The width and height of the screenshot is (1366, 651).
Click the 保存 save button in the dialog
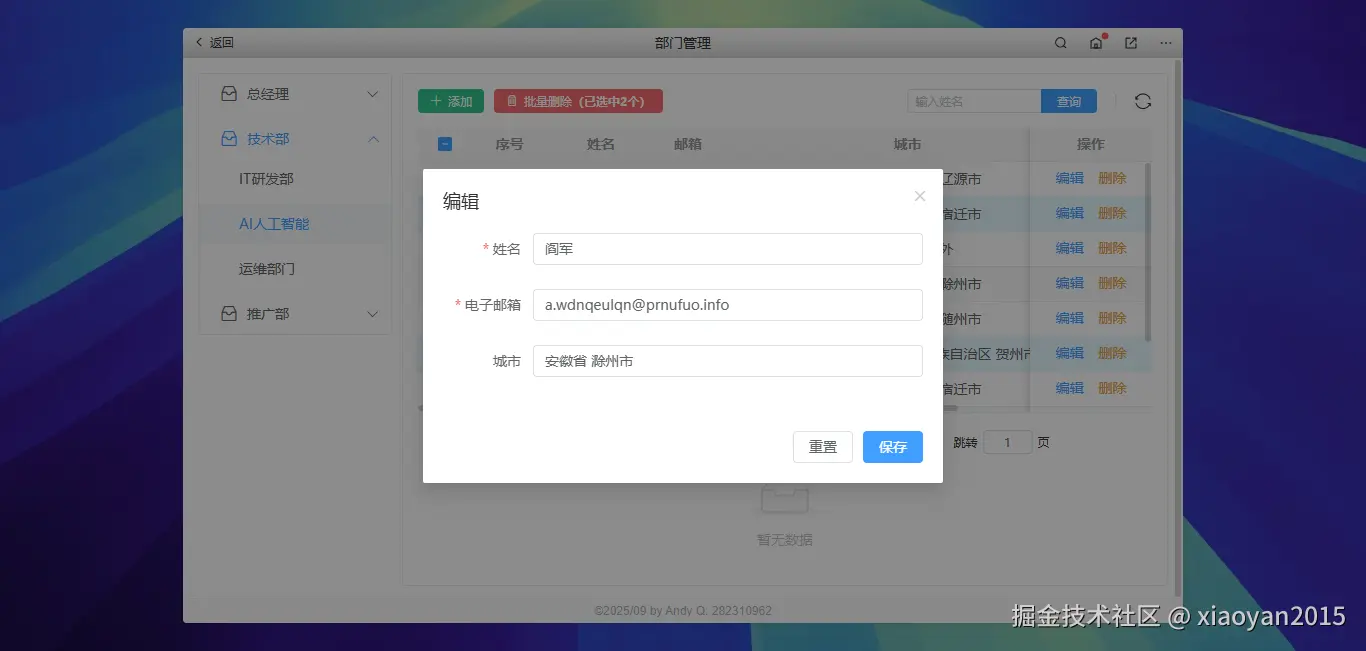click(x=892, y=447)
